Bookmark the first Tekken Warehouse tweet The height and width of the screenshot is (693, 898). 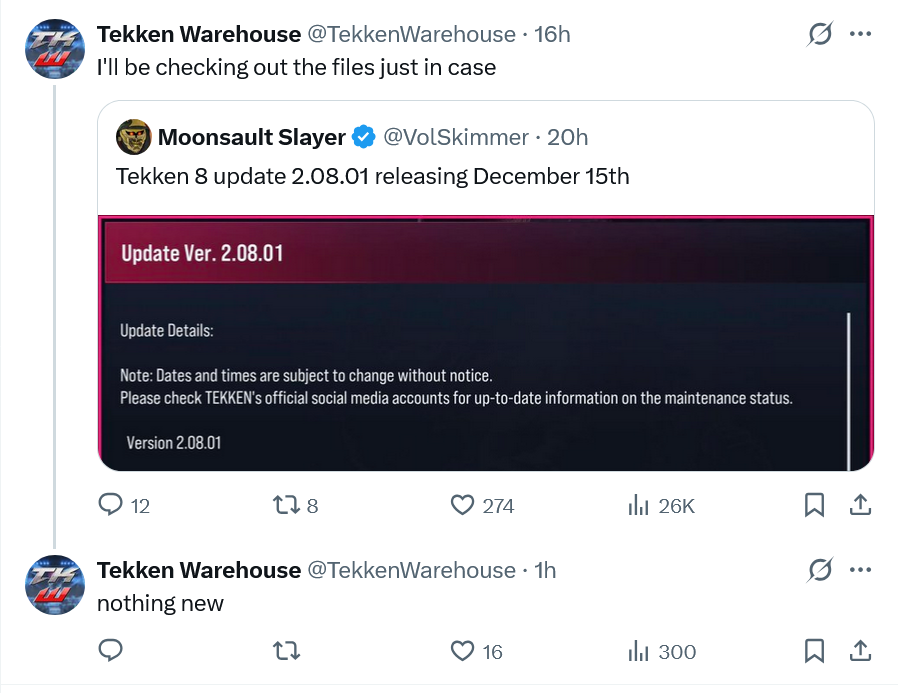point(814,505)
